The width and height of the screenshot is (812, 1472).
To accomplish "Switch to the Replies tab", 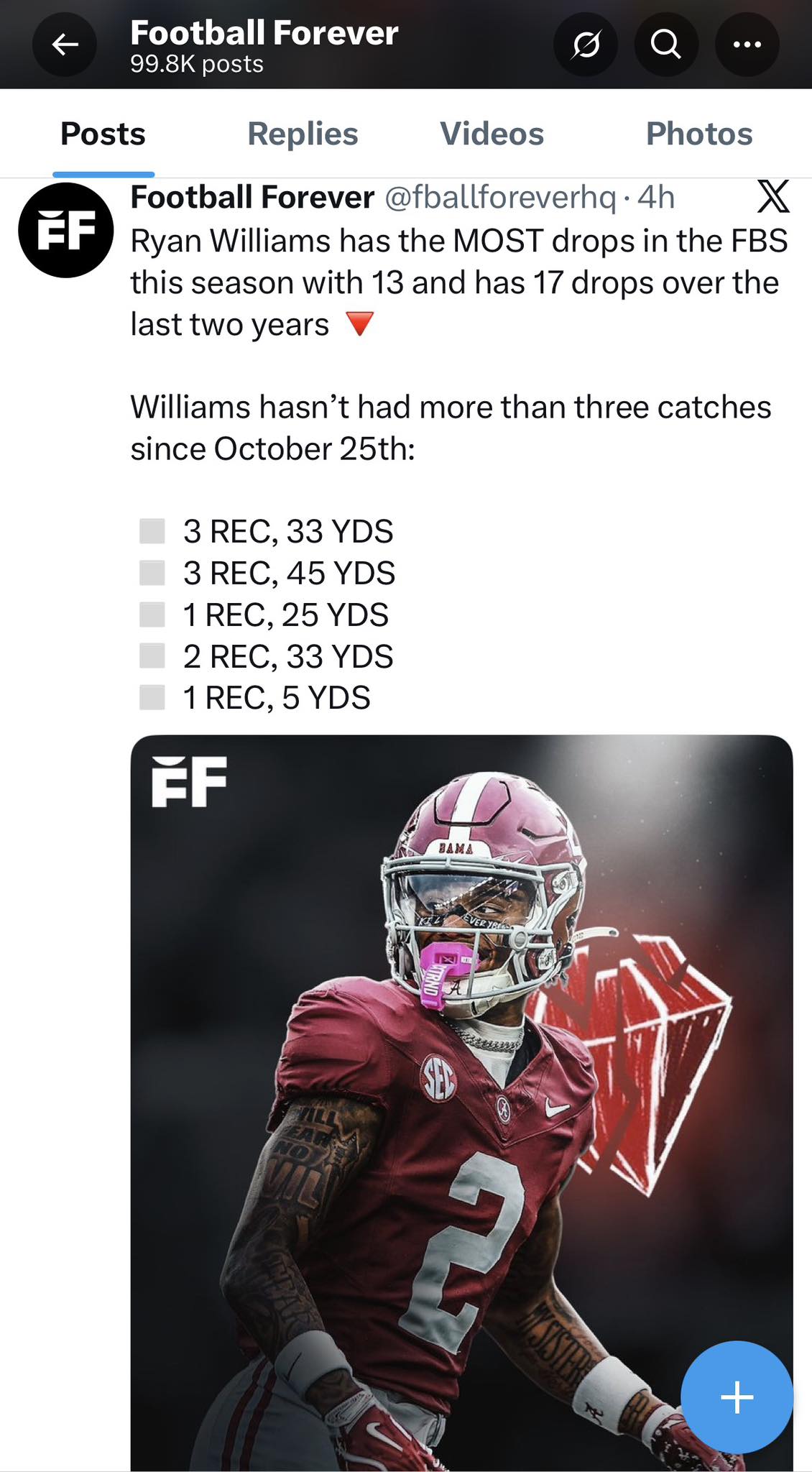I will click(303, 134).
